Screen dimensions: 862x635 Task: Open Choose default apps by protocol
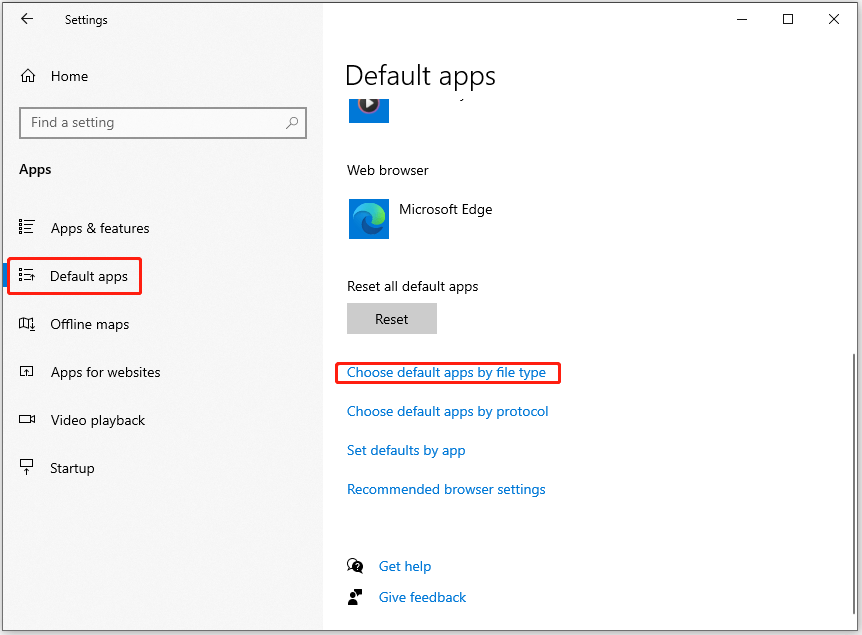(x=447, y=412)
